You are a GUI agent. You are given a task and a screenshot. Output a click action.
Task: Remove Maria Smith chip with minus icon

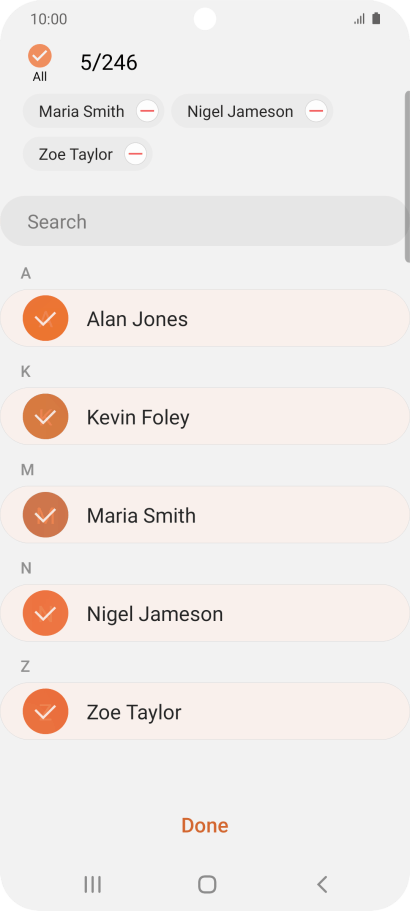148,111
